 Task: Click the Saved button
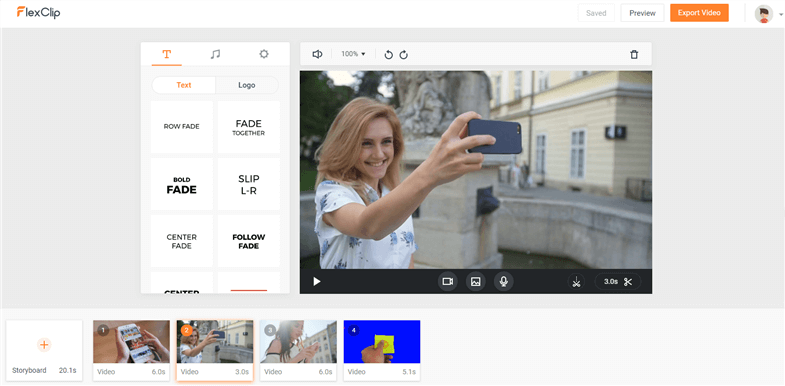596,13
